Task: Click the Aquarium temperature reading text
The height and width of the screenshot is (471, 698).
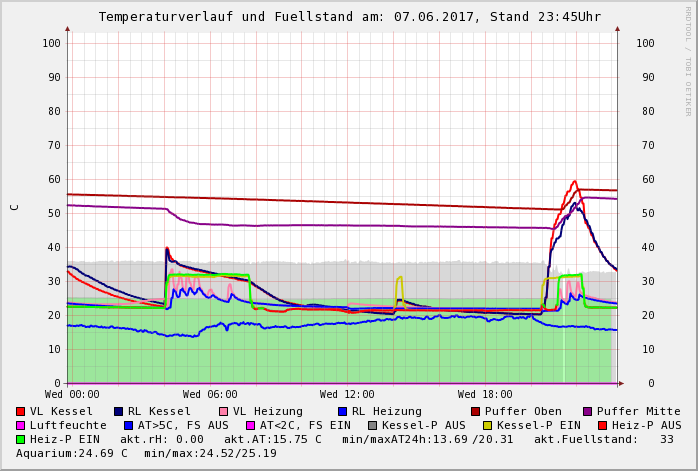Action: click(72, 454)
